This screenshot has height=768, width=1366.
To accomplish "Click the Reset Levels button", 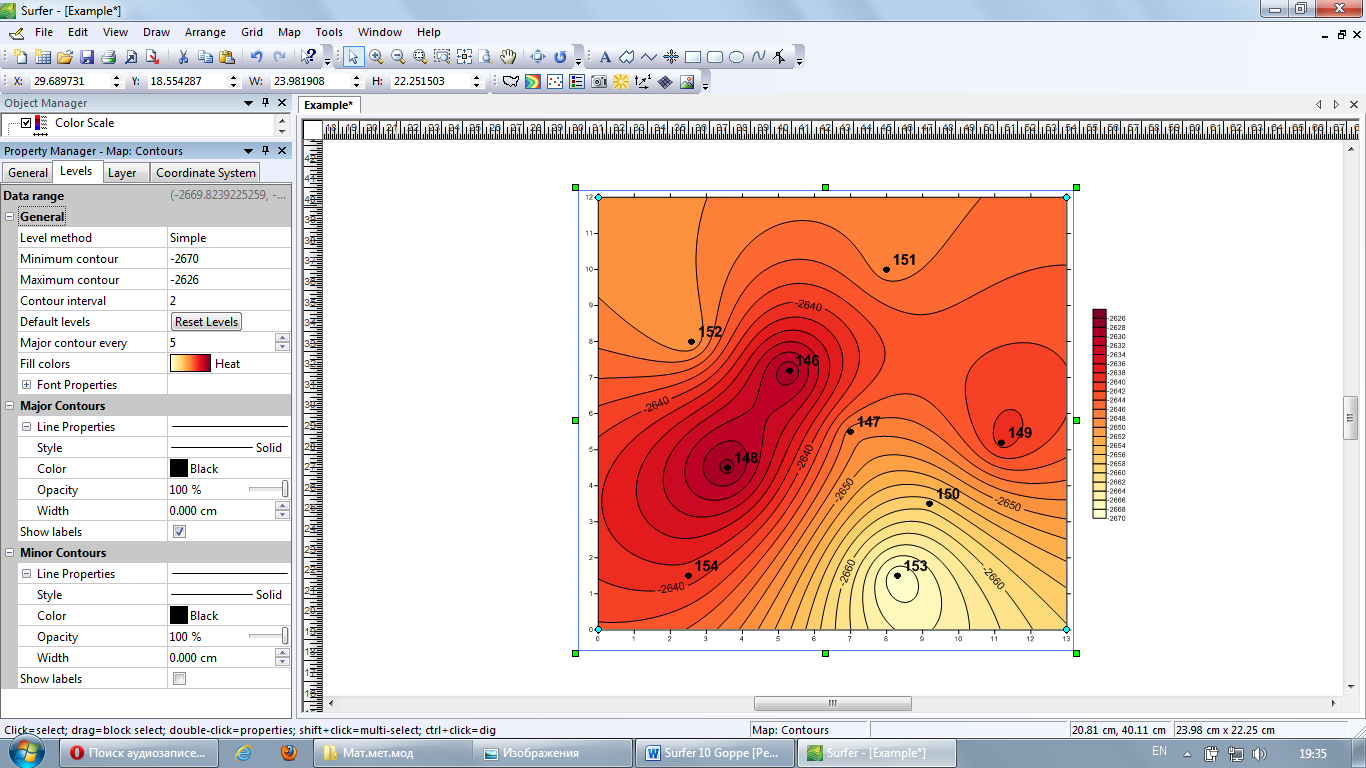I will tap(207, 322).
